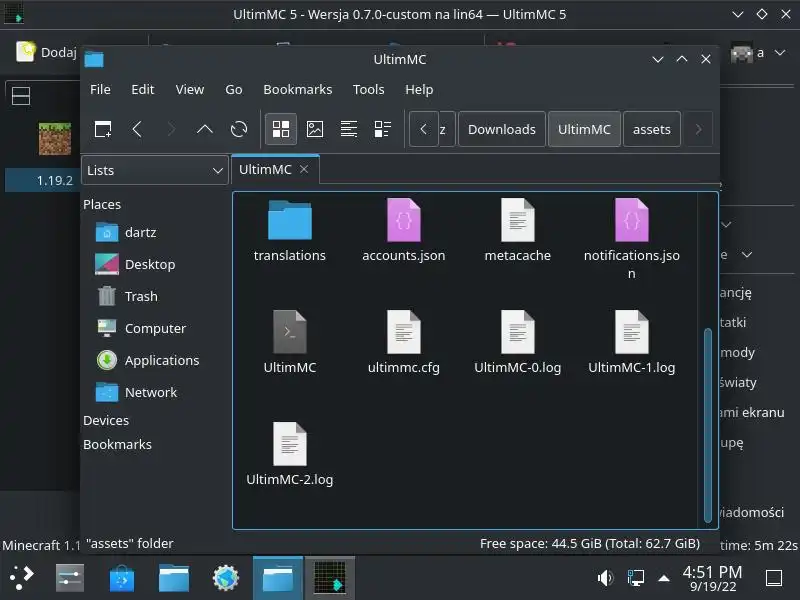
Task: Show hidden system tray icons
Action: pos(664,578)
